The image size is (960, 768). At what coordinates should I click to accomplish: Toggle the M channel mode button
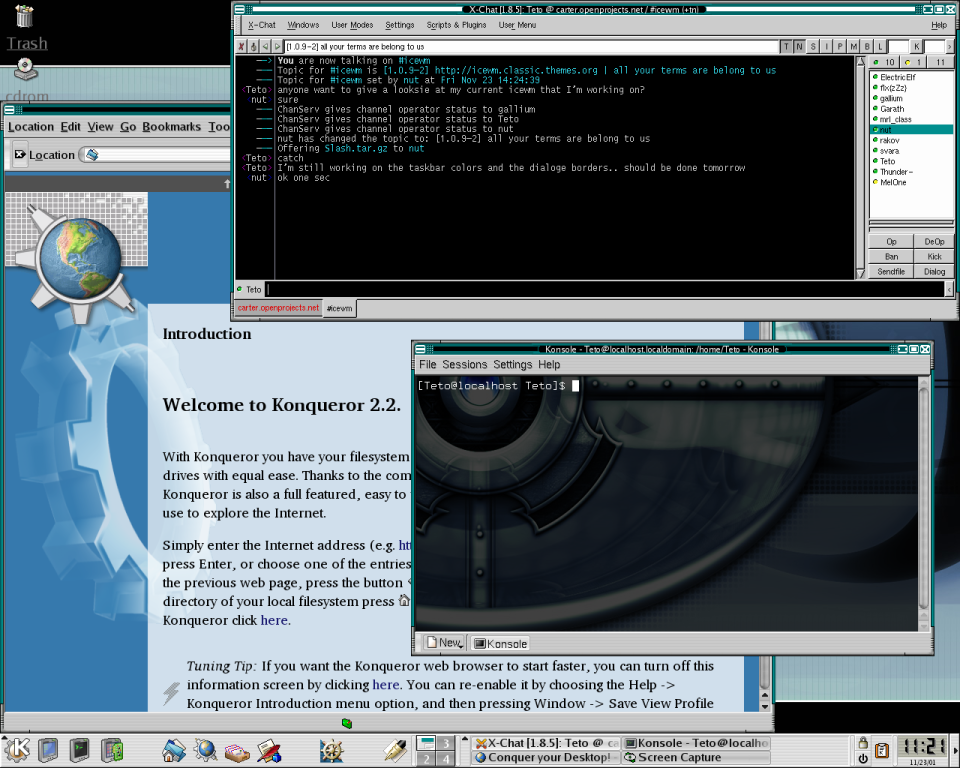click(x=853, y=47)
